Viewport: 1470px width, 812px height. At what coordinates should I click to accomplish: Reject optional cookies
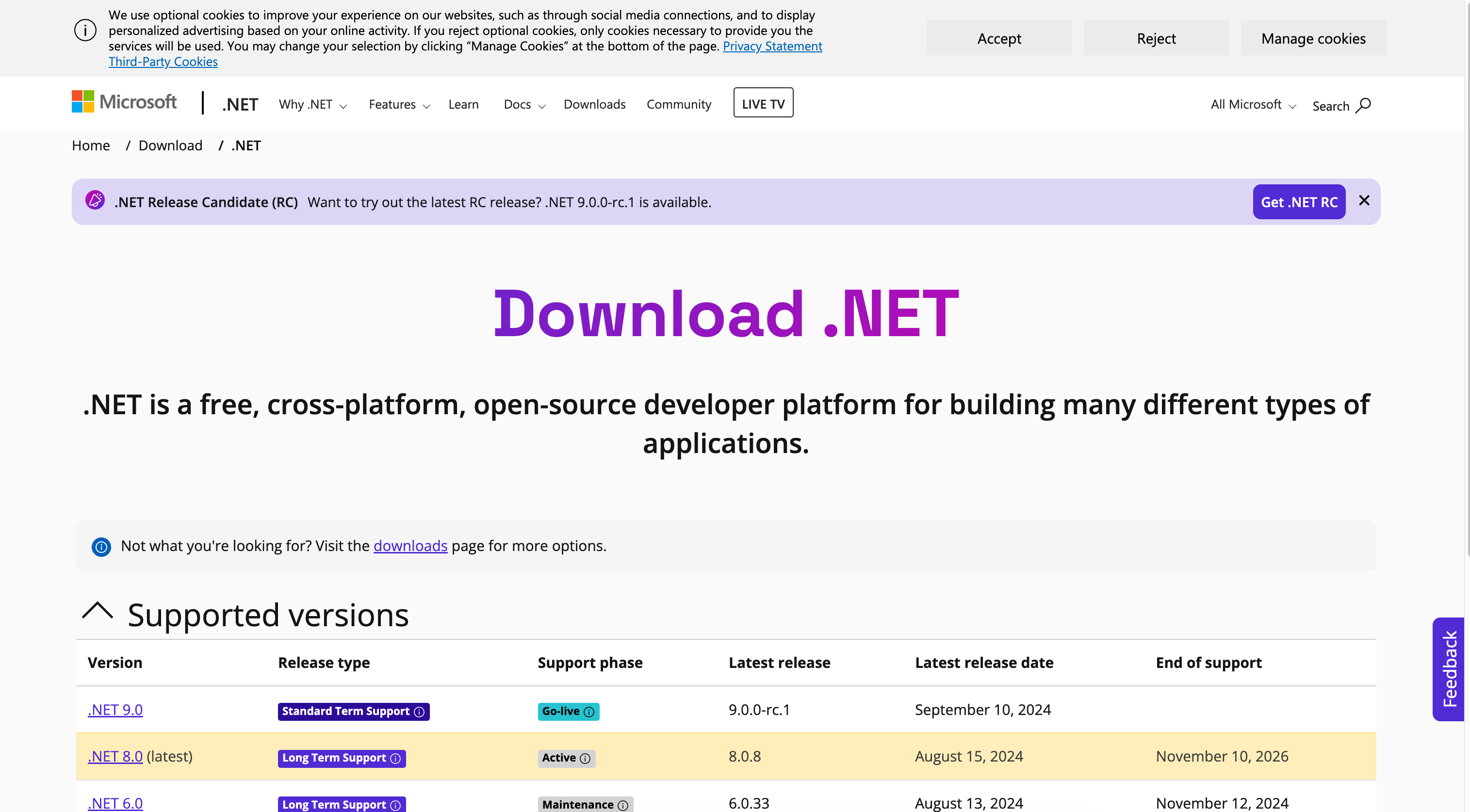click(1156, 38)
